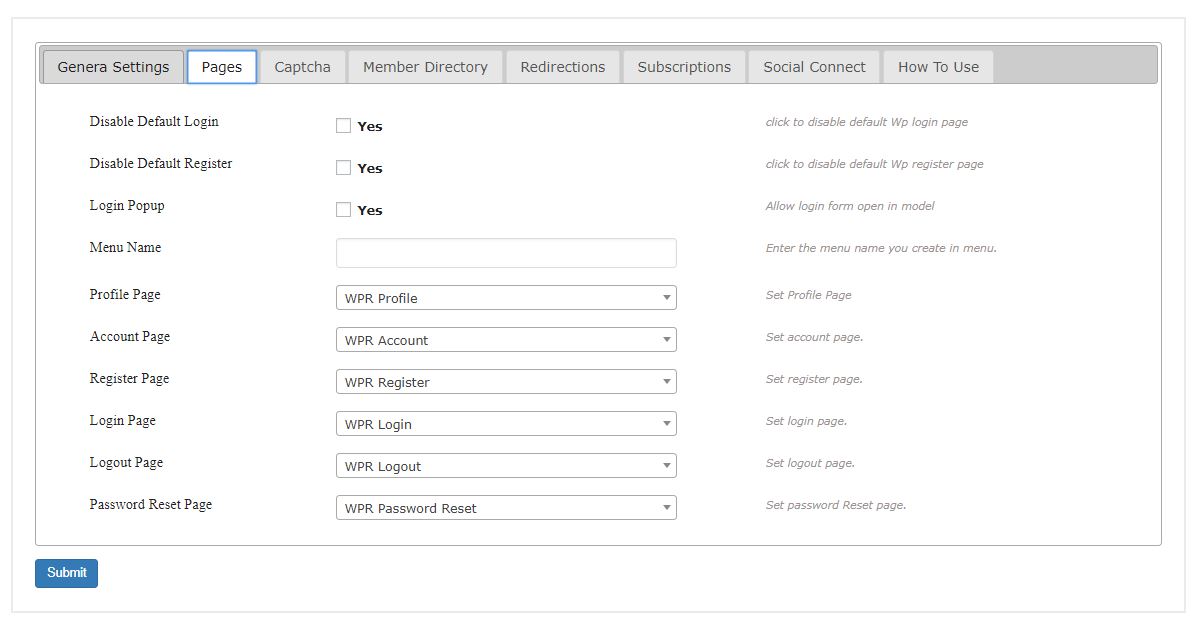Click the 'click to disable default Wp register page' hint
Viewport: 1195px width, 632px height.
pos(874,164)
